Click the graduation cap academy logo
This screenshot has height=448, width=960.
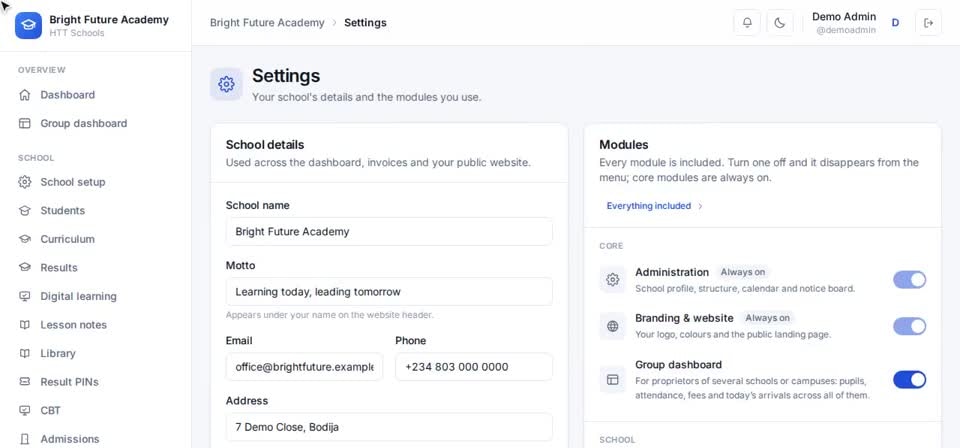(x=28, y=25)
